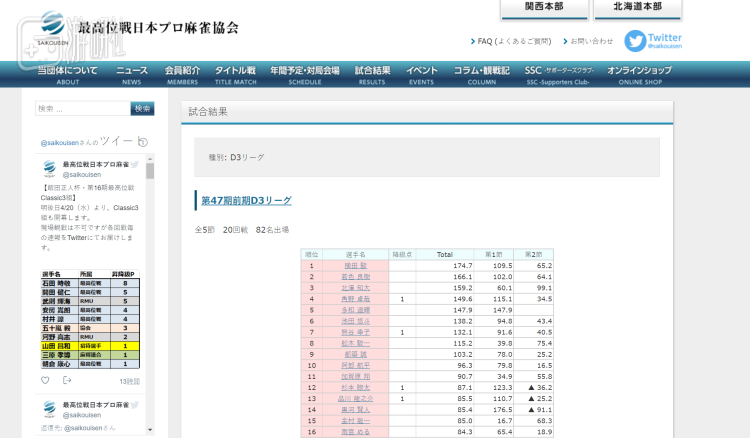Open the Twitter info icon beside ツイート

pos(143,142)
